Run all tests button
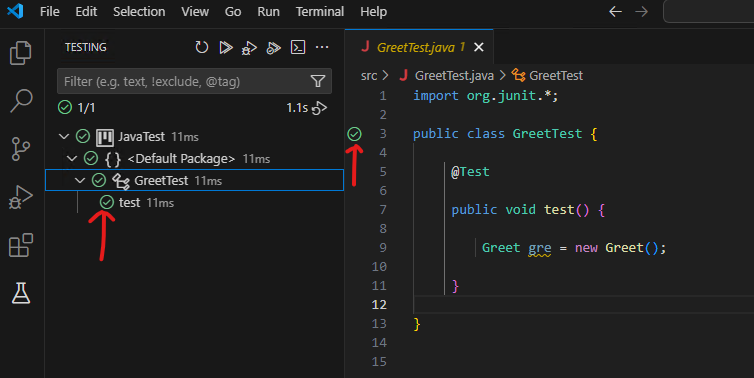This screenshot has width=754, height=378. [226, 47]
